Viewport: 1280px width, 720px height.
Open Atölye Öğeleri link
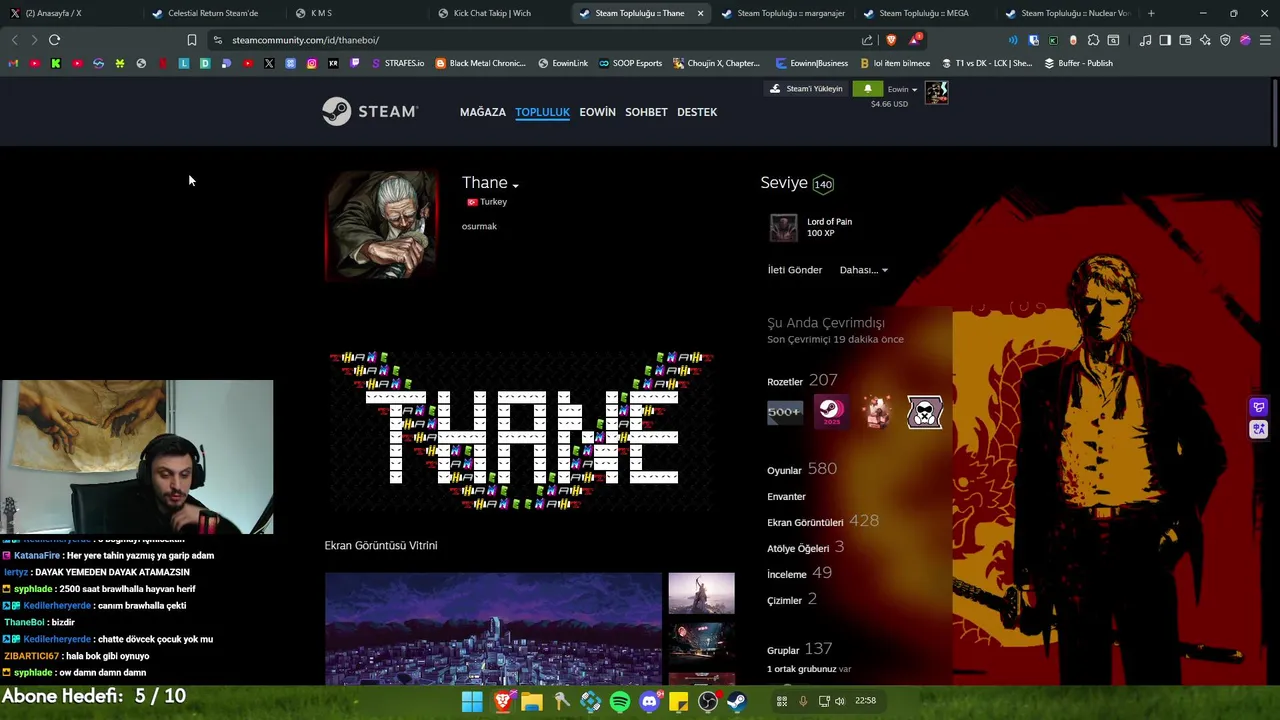click(x=805, y=547)
